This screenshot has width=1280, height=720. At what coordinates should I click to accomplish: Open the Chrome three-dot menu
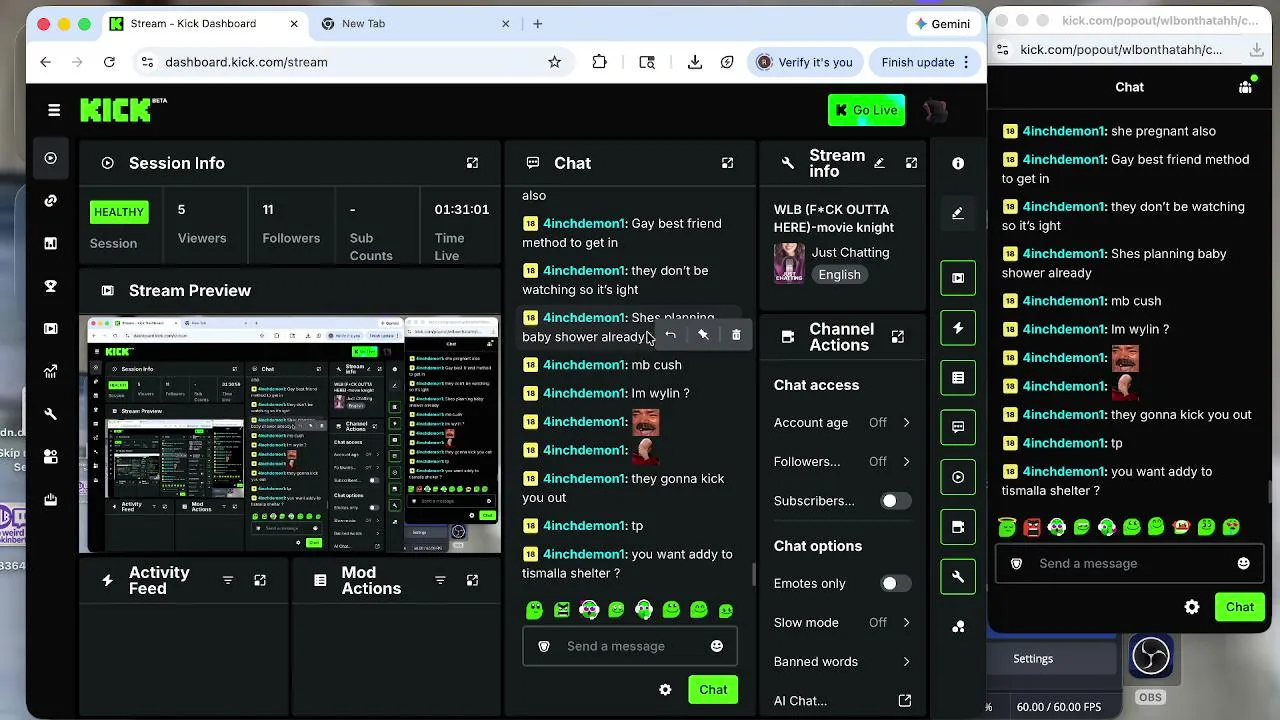click(966, 62)
